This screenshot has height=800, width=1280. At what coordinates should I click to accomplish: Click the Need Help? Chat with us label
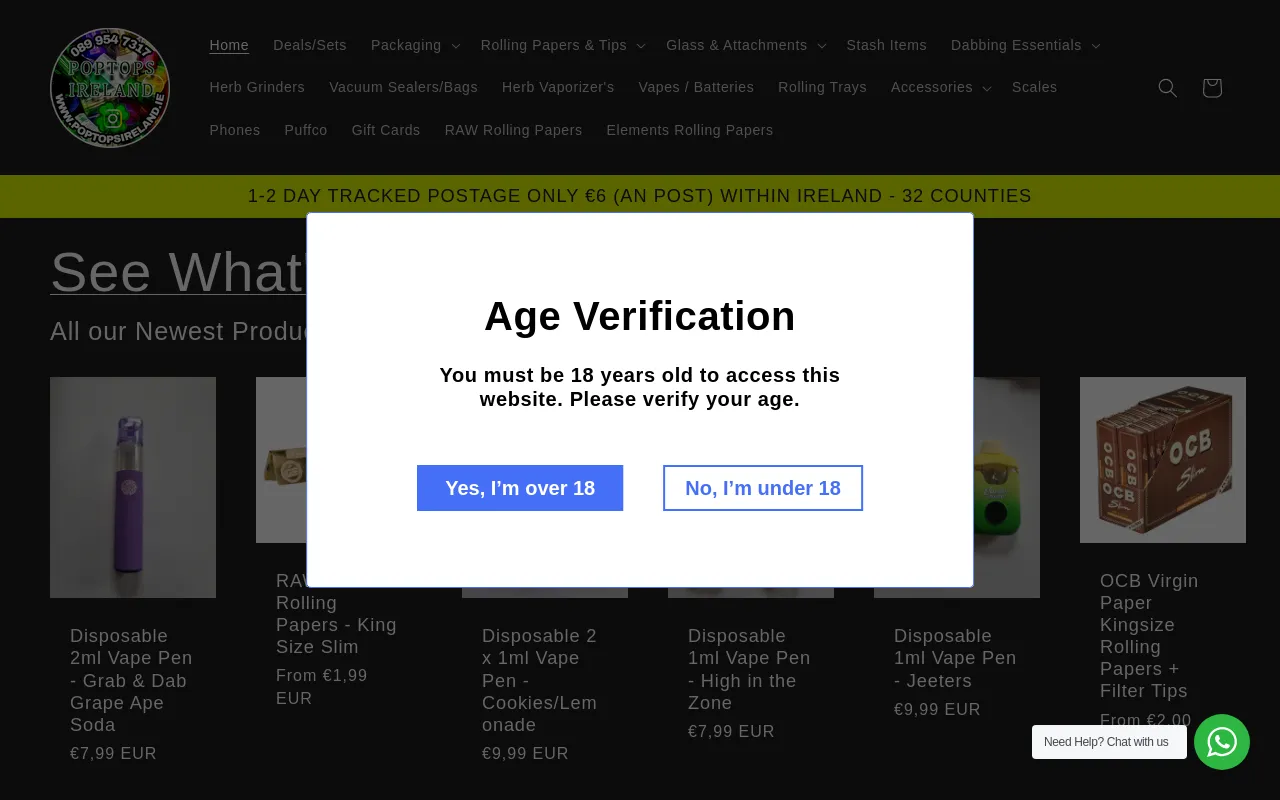click(1108, 742)
